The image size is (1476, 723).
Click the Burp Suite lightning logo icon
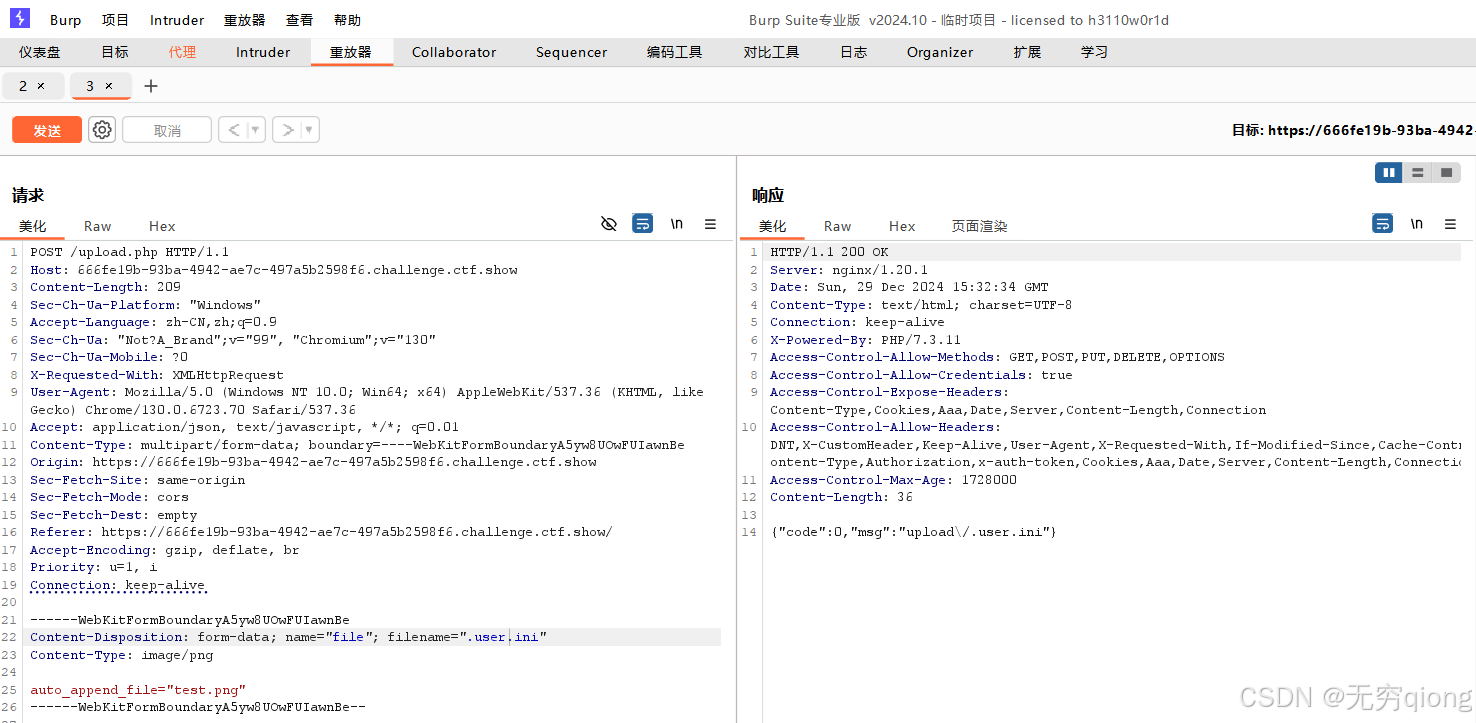coord(20,18)
